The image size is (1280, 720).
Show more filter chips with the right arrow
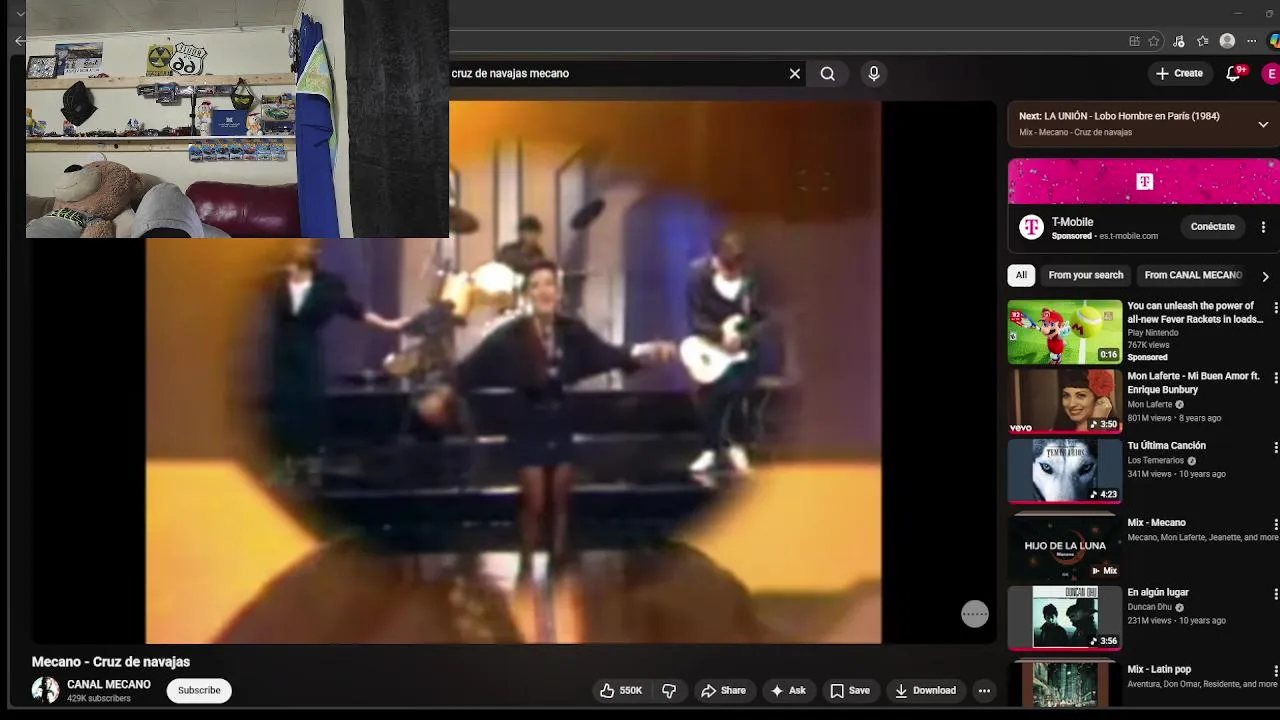tap(1265, 276)
